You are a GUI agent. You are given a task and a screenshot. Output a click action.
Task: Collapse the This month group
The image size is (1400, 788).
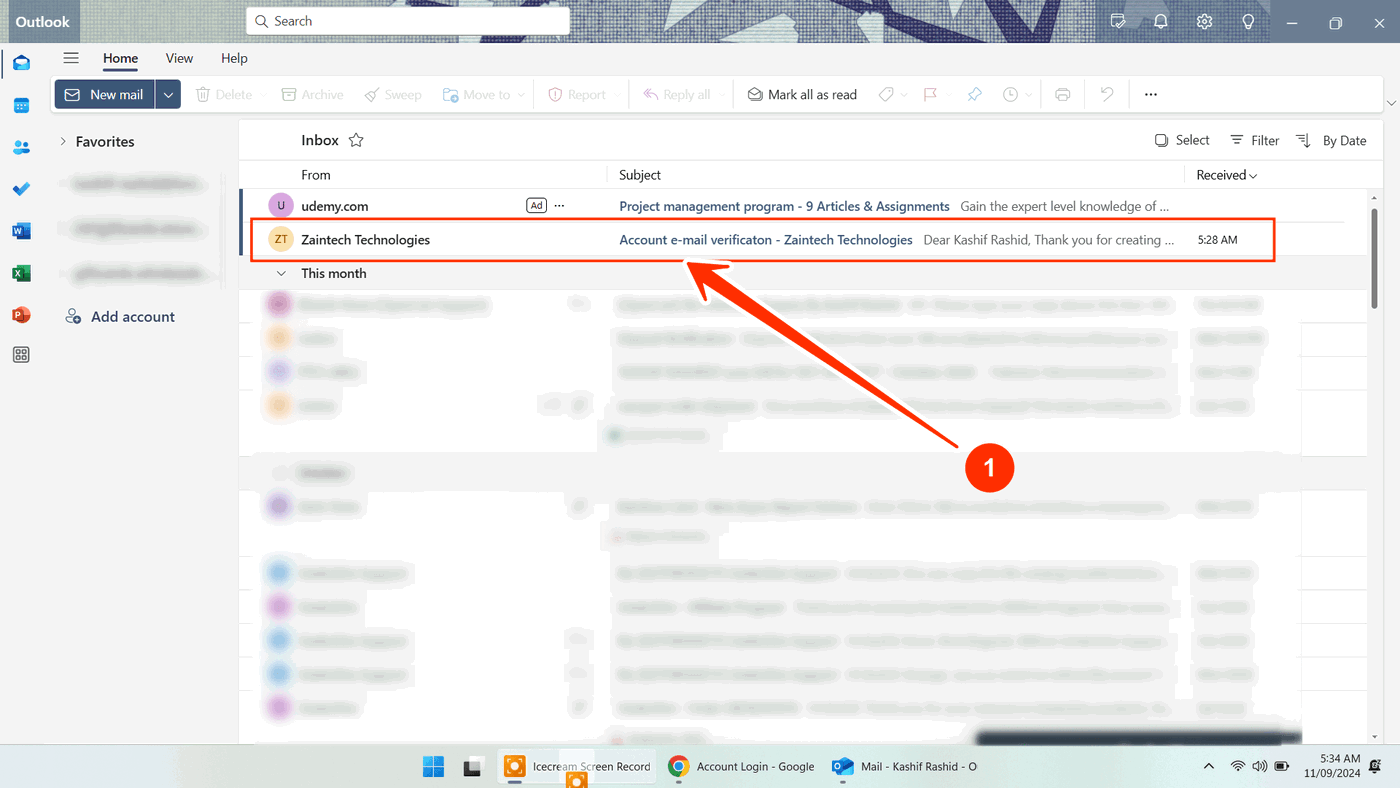click(281, 273)
